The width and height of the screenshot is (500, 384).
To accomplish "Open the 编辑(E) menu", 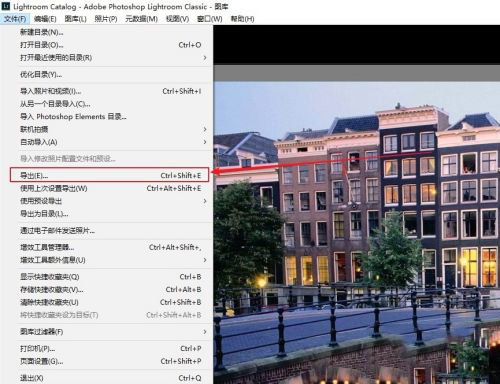I will (x=45, y=19).
